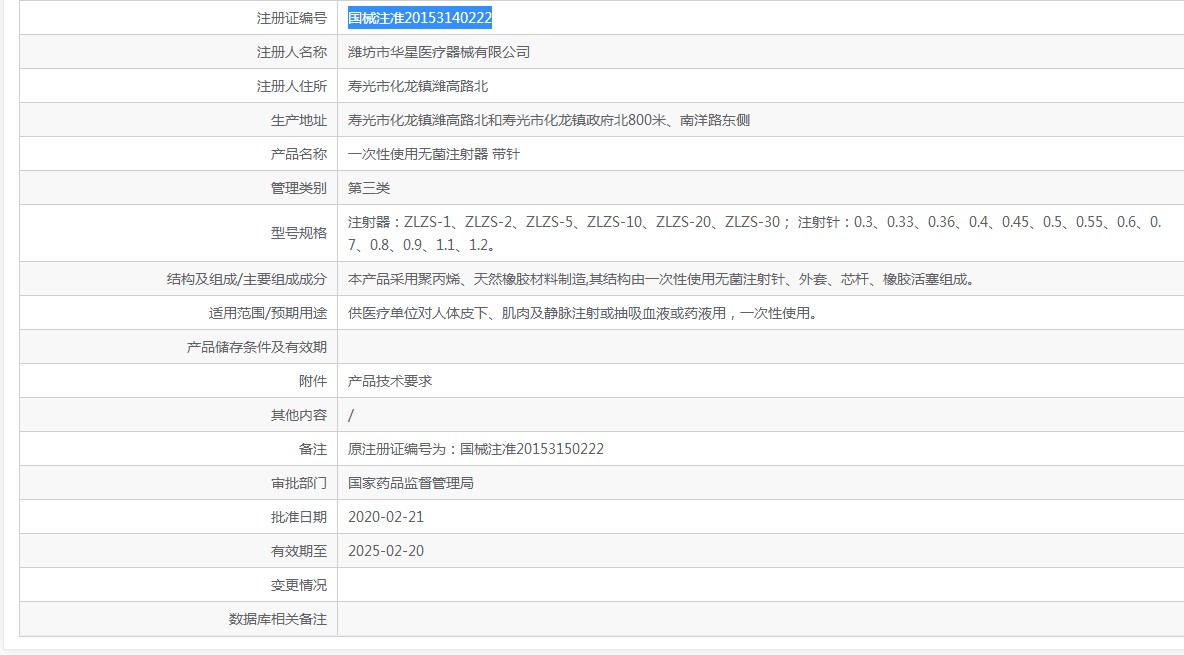Click the structure description starting 本产品采用聚丙烯
This screenshot has height=655, width=1184.
662,280
